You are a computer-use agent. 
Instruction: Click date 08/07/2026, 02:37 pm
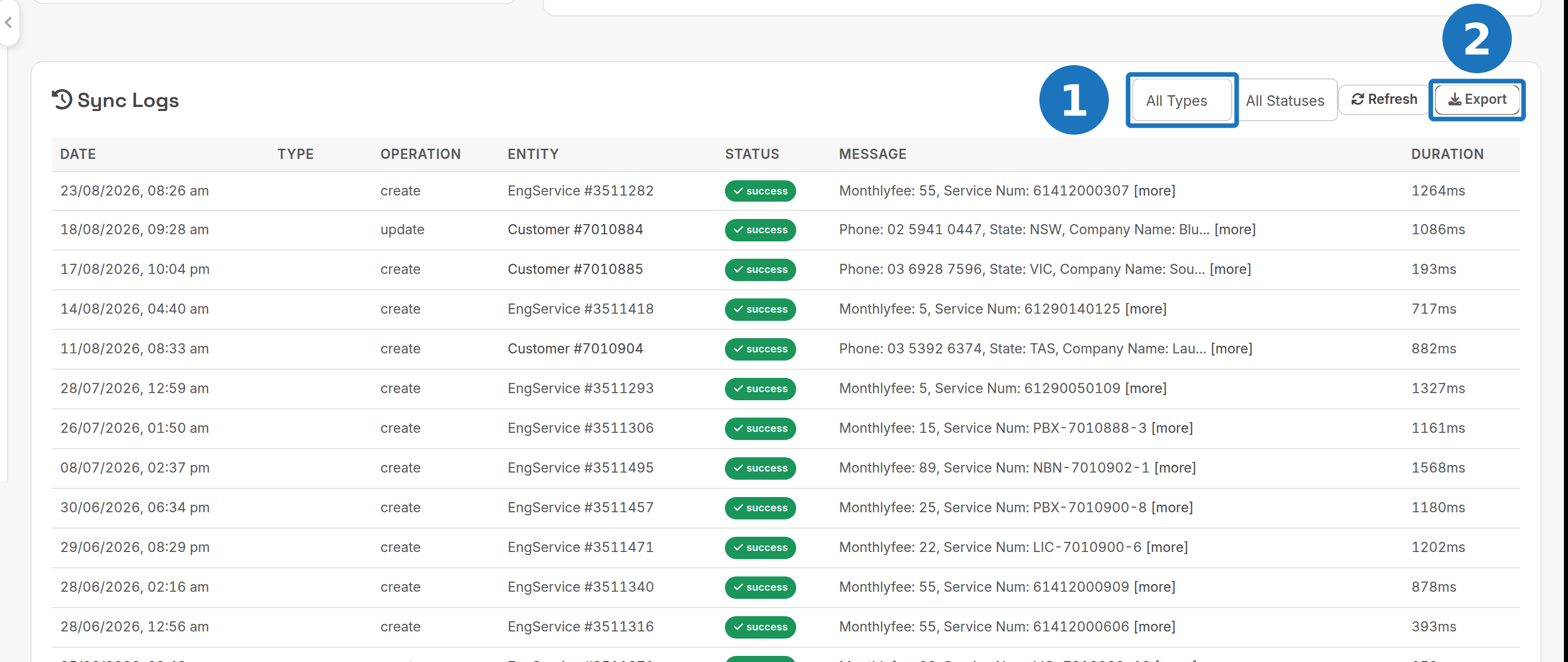(x=134, y=467)
